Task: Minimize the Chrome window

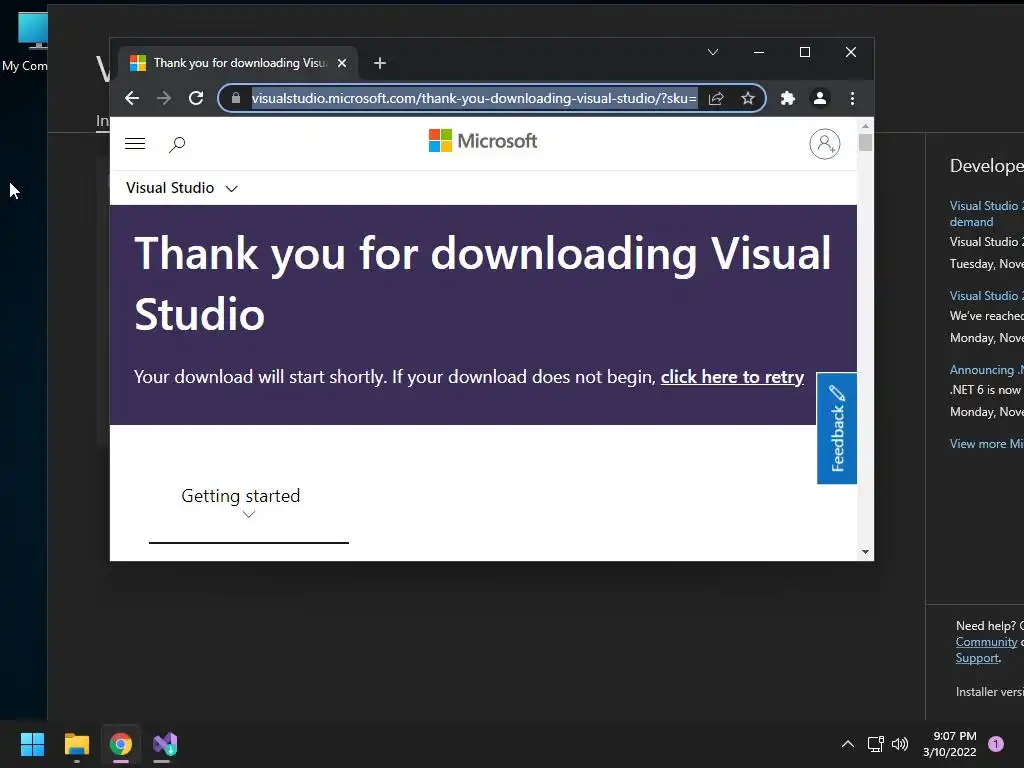Action: pyautogui.click(x=759, y=52)
